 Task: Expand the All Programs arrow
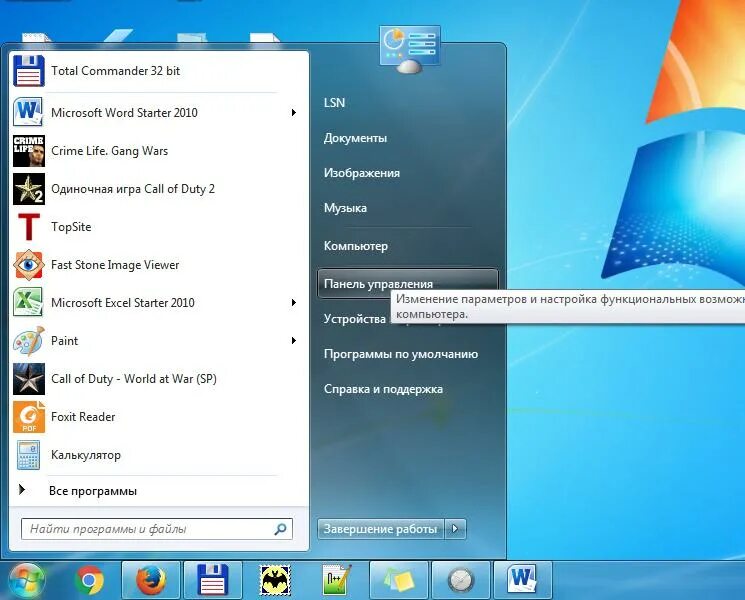(x=22, y=490)
